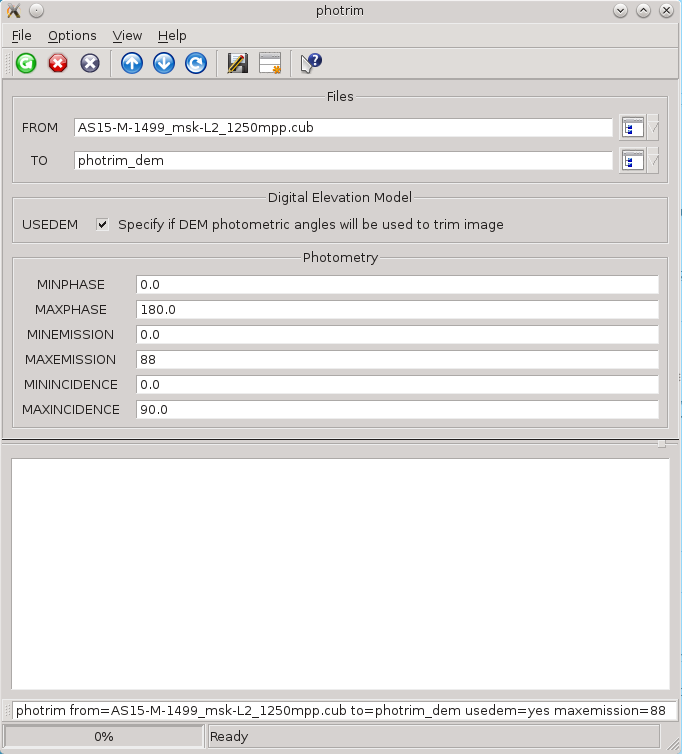Reset parameters with the circular arrow icon

click(196, 63)
